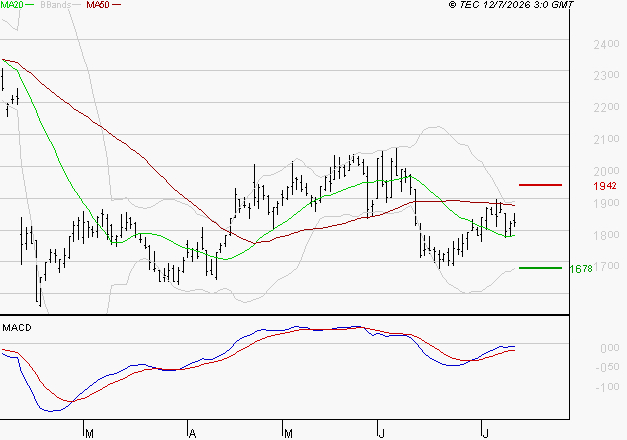The height and width of the screenshot is (440, 627).
Task: Click the MA20 legend label
Action: [12, 5]
